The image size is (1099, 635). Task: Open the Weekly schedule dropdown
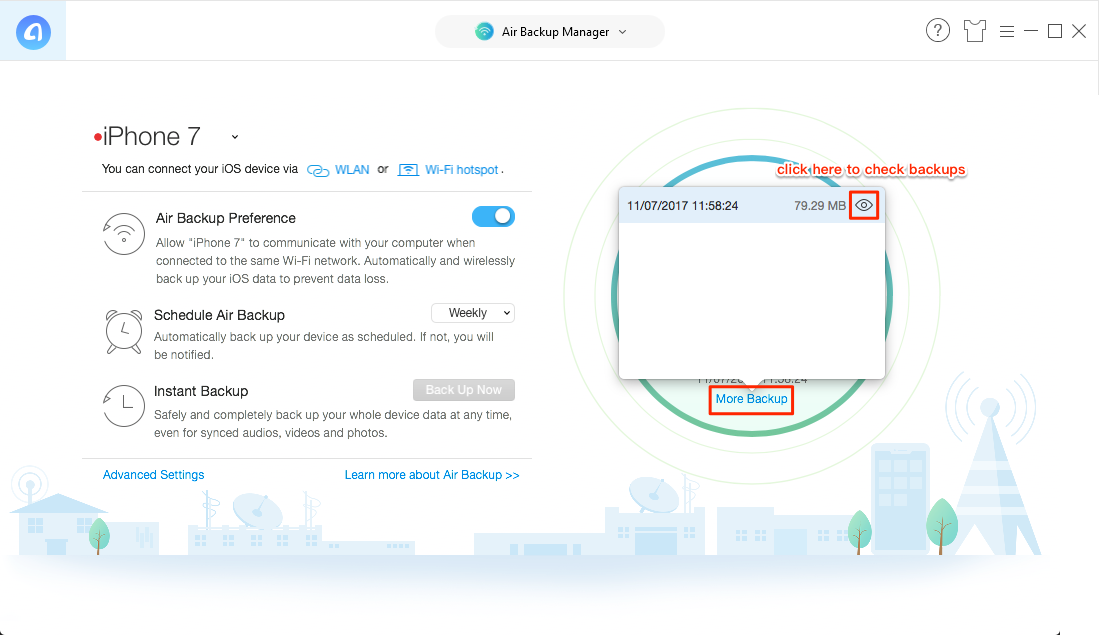[472, 313]
